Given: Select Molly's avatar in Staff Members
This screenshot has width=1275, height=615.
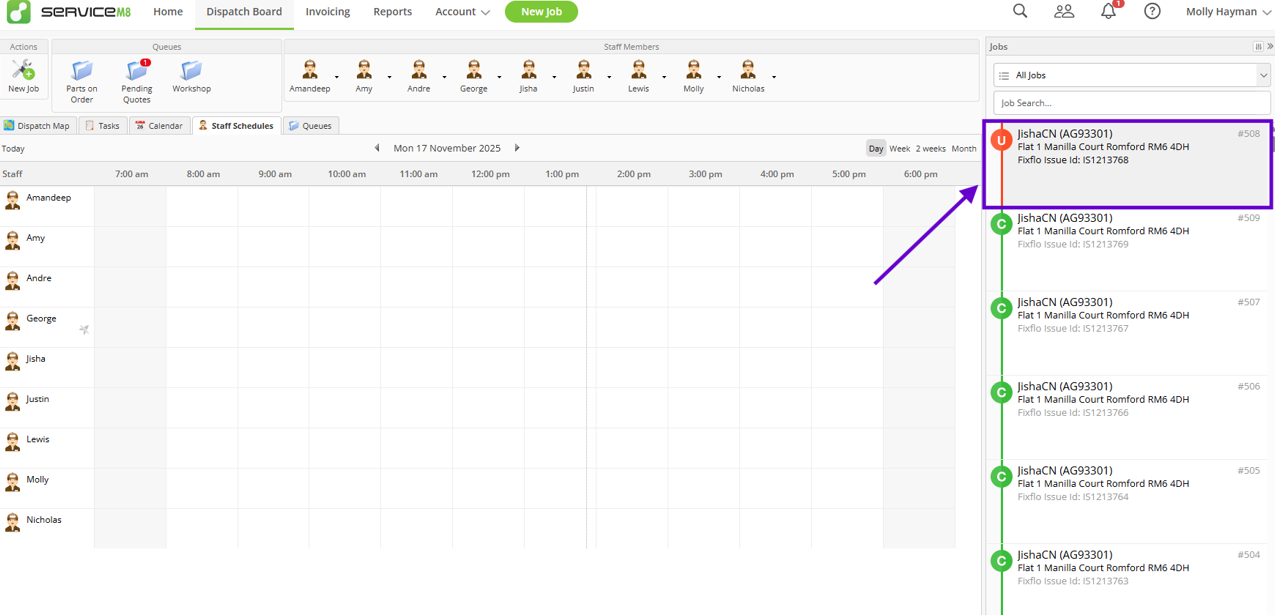Looking at the screenshot, I should 693,69.
